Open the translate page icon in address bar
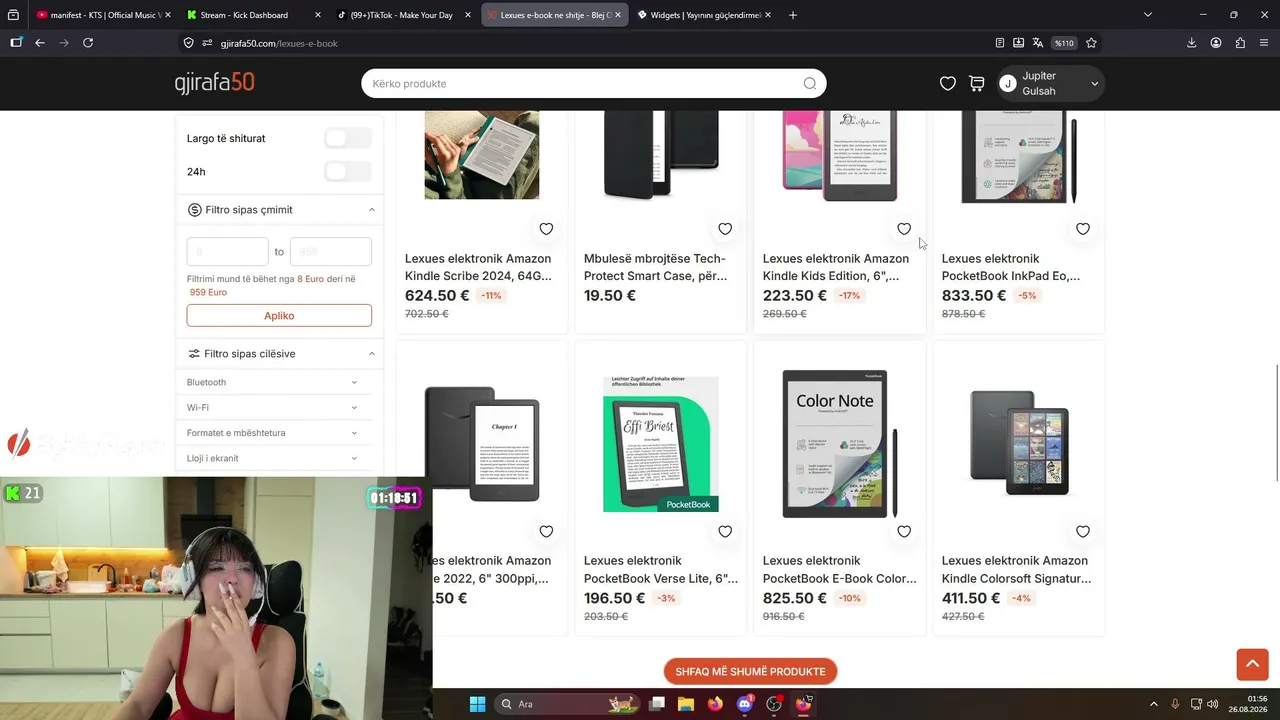Viewport: 1280px width, 720px height. pos(1037,43)
